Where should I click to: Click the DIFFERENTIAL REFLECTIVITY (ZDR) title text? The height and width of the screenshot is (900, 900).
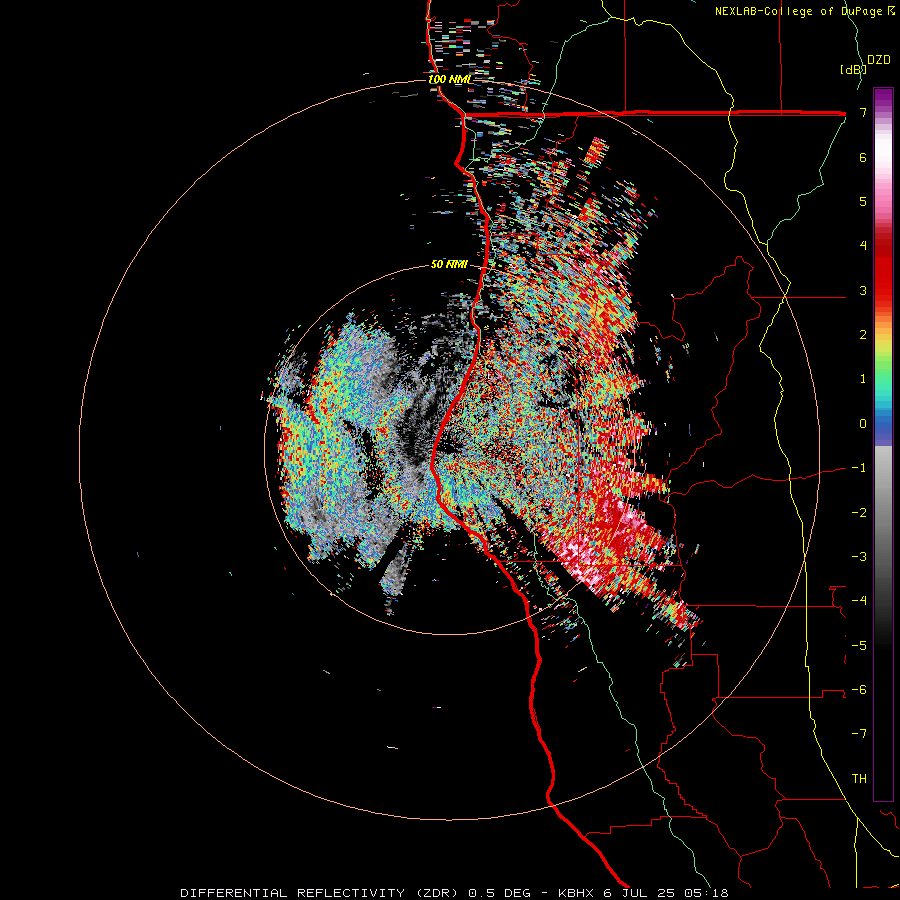[x=319, y=893]
